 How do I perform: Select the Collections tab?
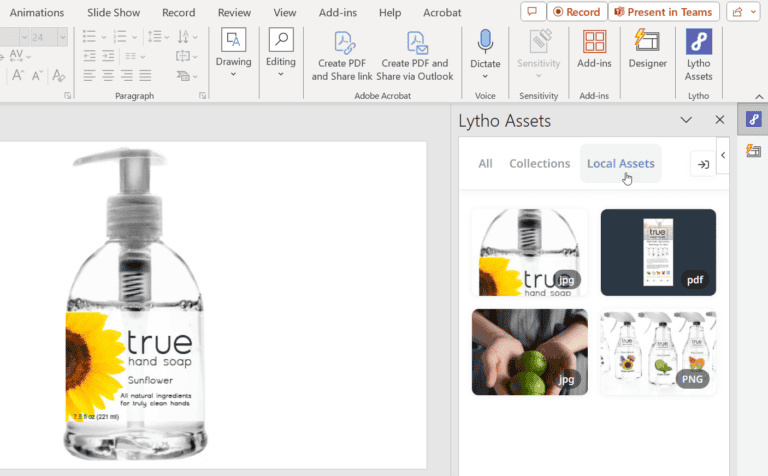540,164
